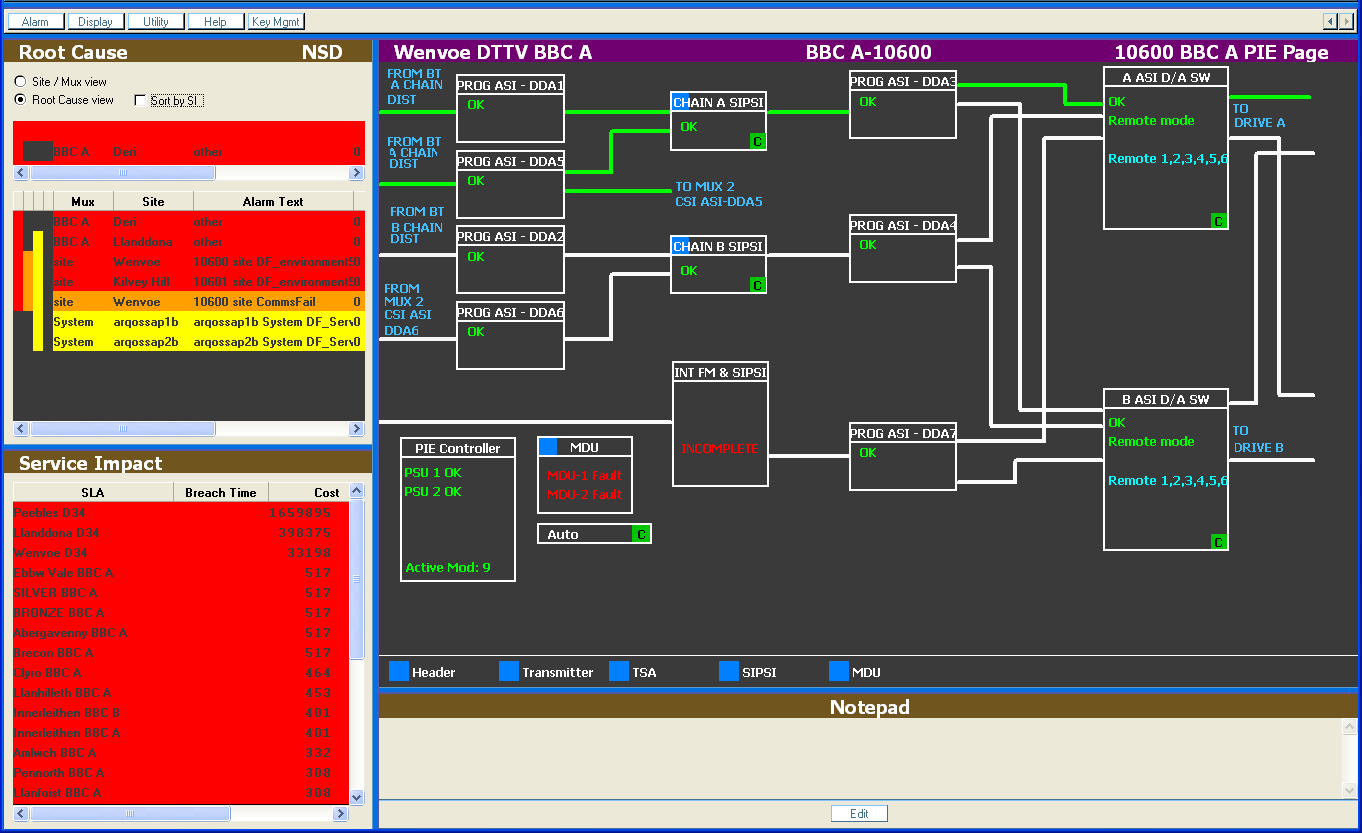The height and width of the screenshot is (833, 1362).
Task: Sort alarm table by Site column header
Action: (x=153, y=201)
